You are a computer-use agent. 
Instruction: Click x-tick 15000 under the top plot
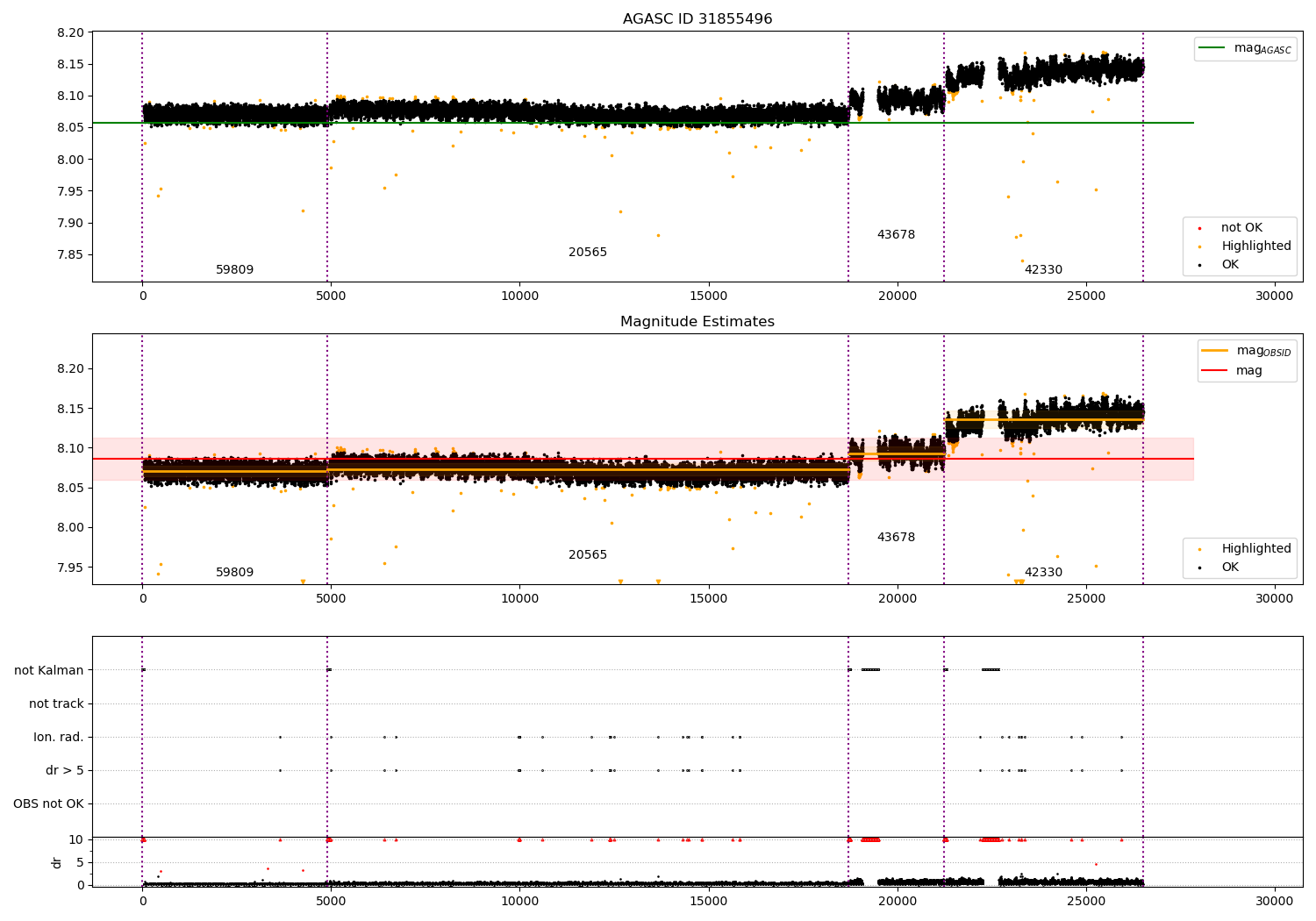click(x=709, y=296)
